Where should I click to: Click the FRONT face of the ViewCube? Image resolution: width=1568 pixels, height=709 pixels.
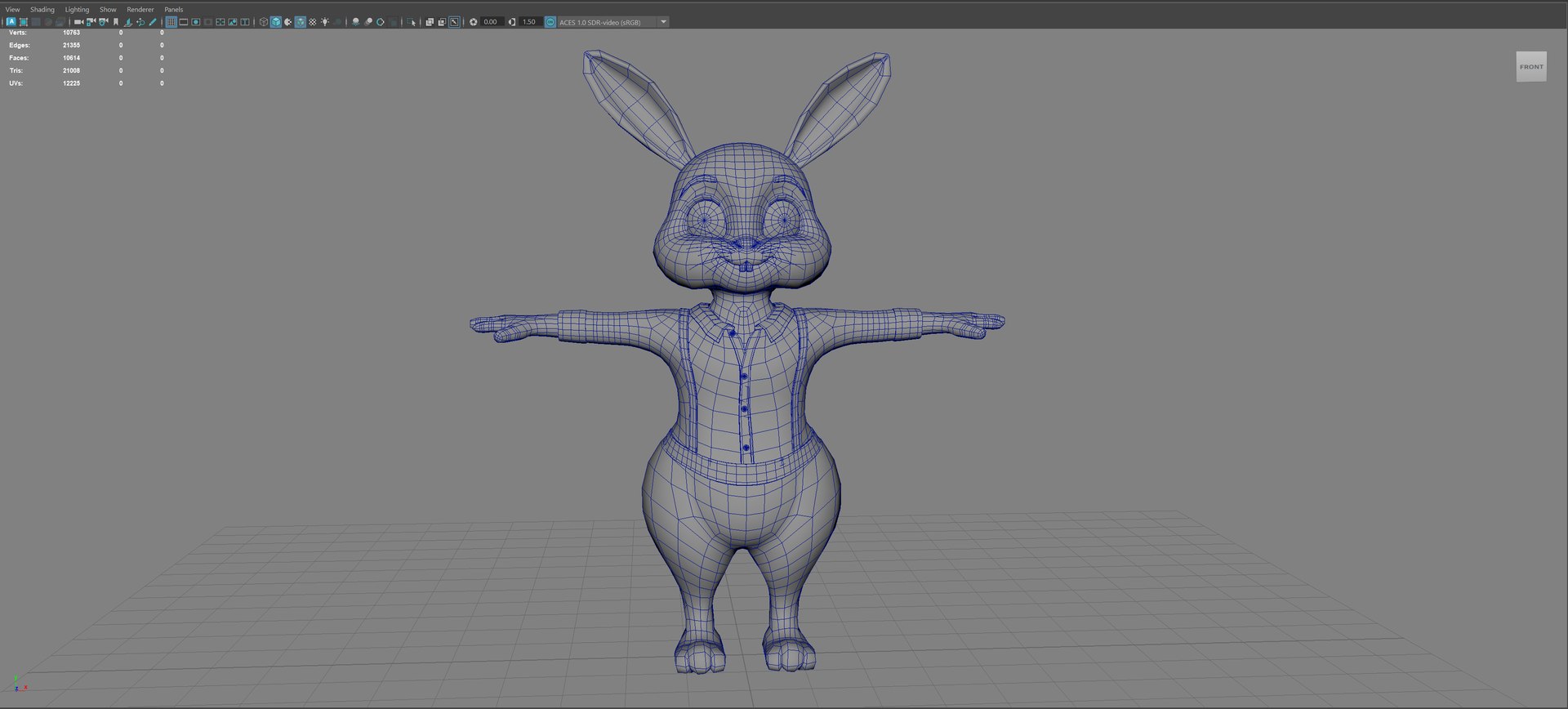coord(1531,67)
